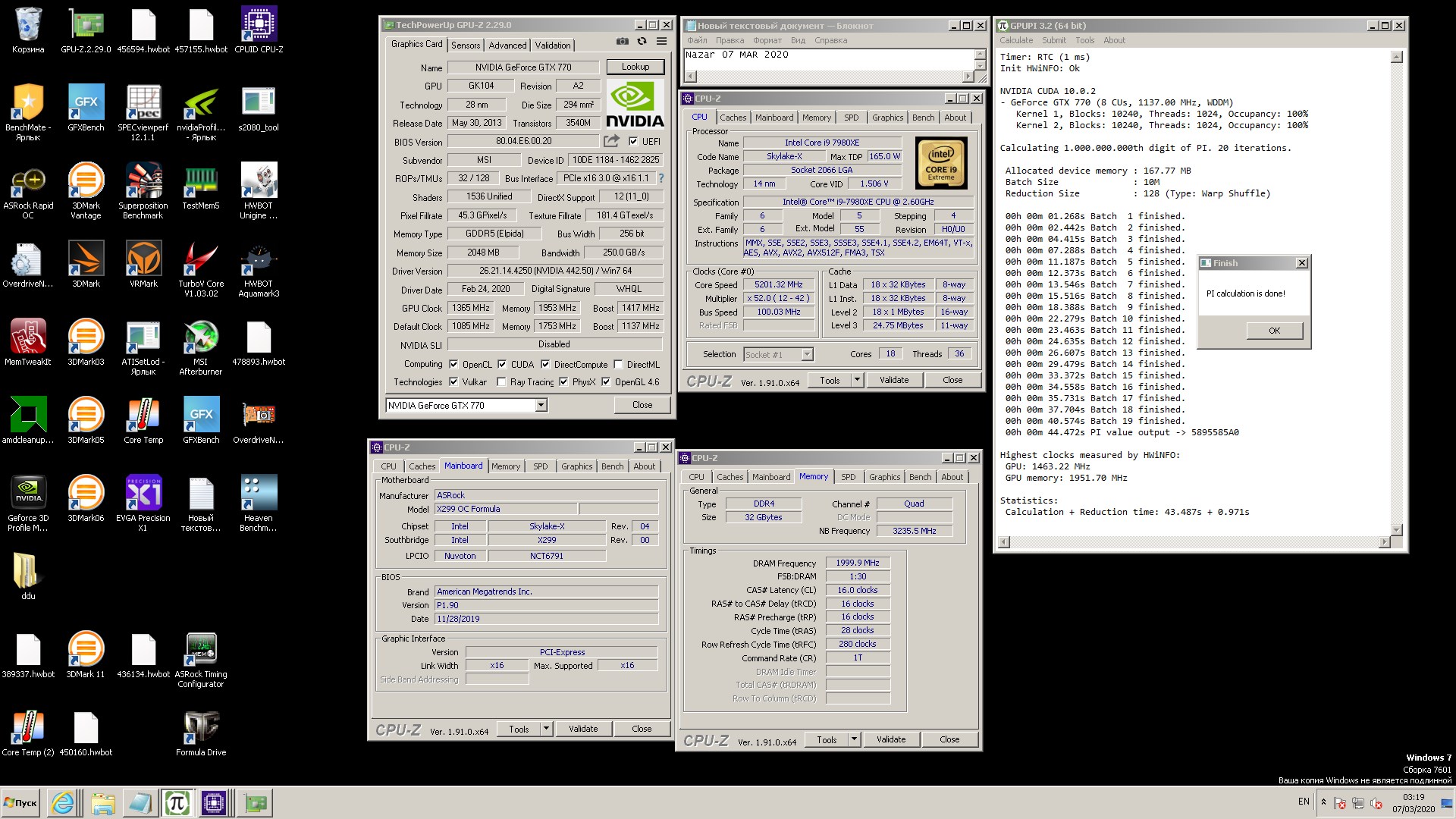The height and width of the screenshot is (819, 1456).
Task: Toggle the OpenCL checkbox
Action: point(453,364)
